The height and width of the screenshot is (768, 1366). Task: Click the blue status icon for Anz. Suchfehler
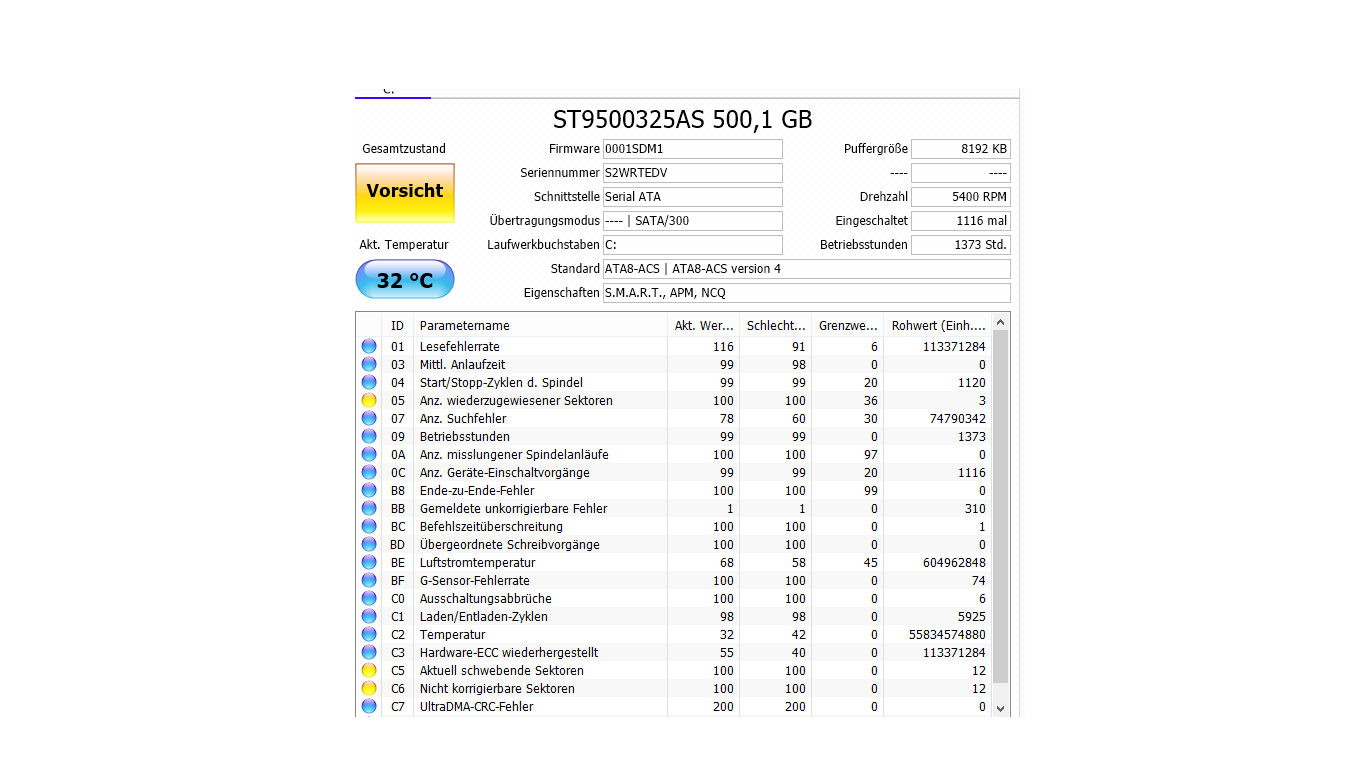(369, 419)
